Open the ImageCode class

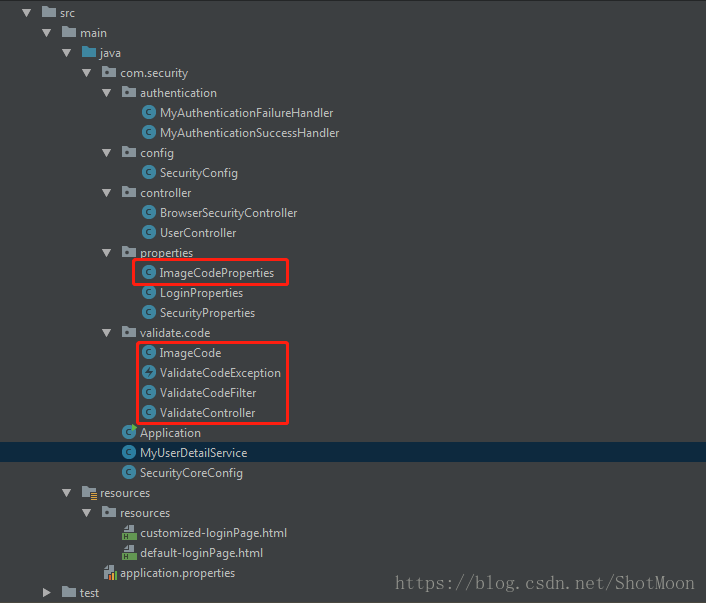coord(190,353)
